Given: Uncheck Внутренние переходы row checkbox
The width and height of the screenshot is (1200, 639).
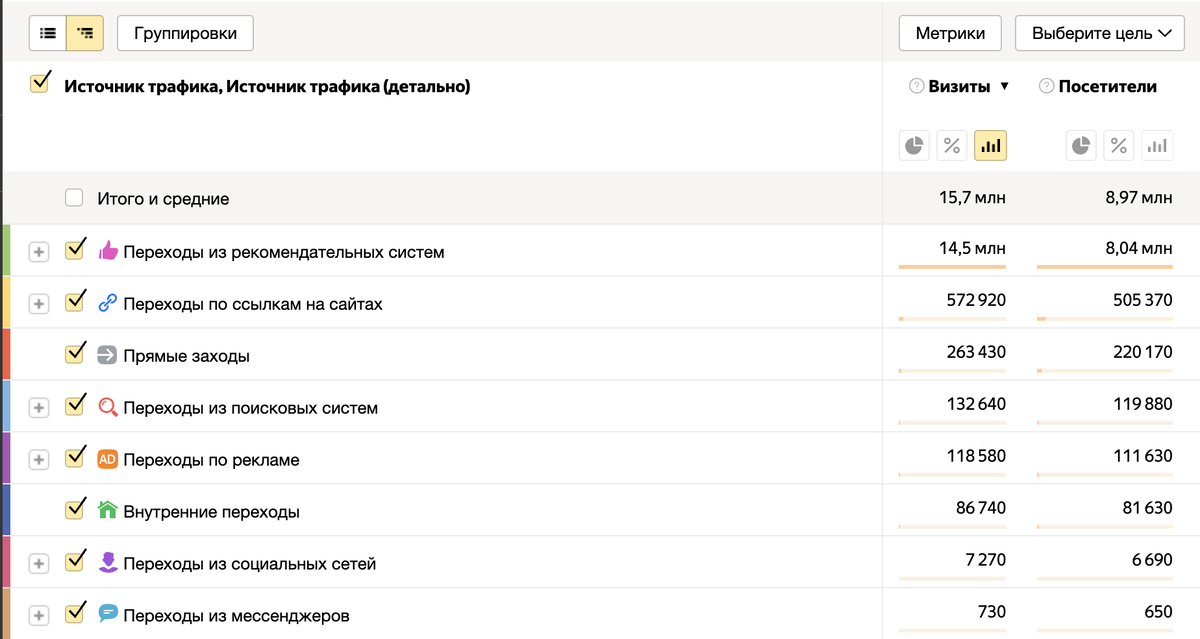Looking at the screenshot, I should (x=73, y=510).
